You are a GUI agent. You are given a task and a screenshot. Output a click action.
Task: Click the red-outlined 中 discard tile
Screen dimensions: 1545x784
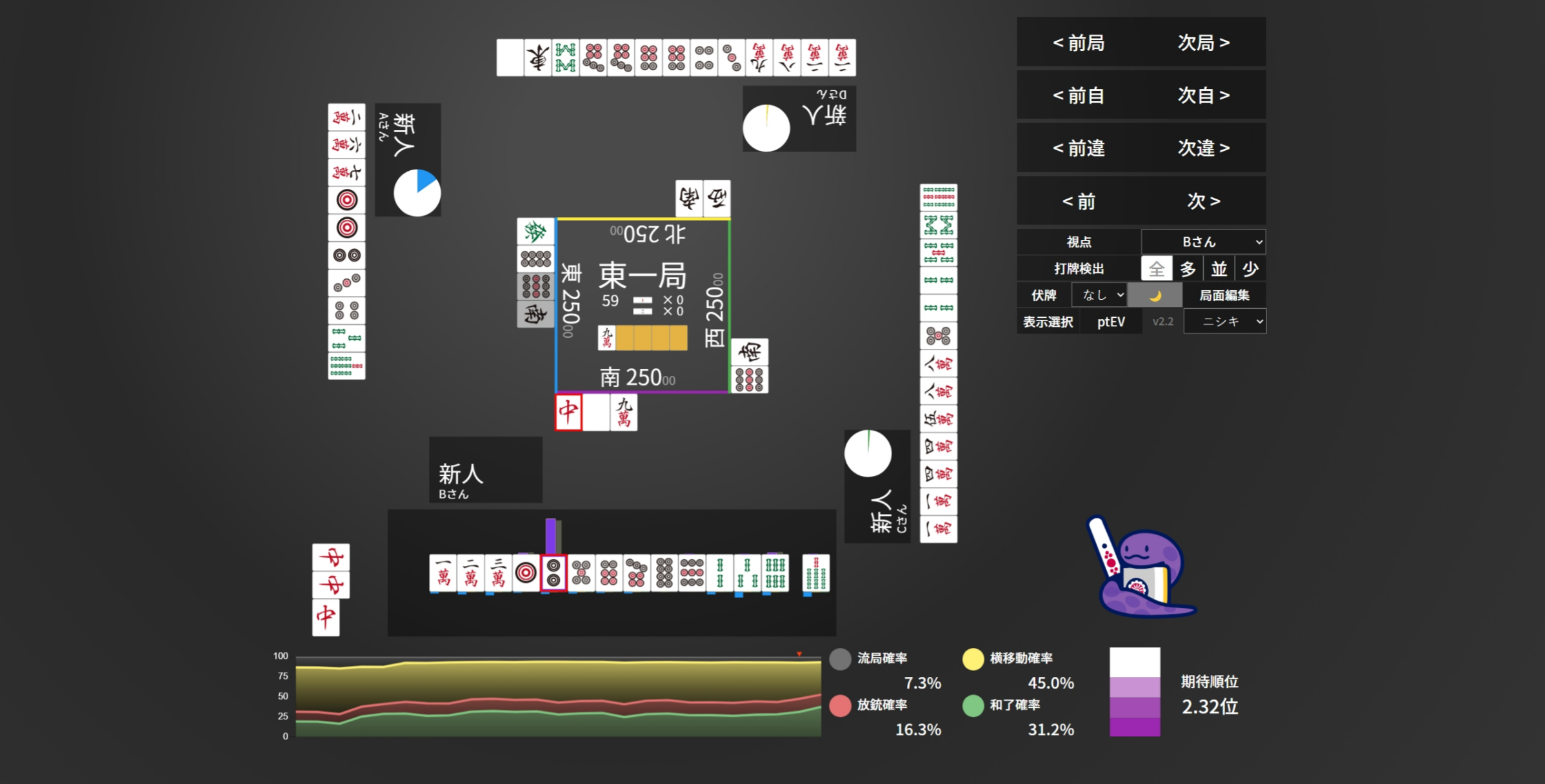point(568,411)
